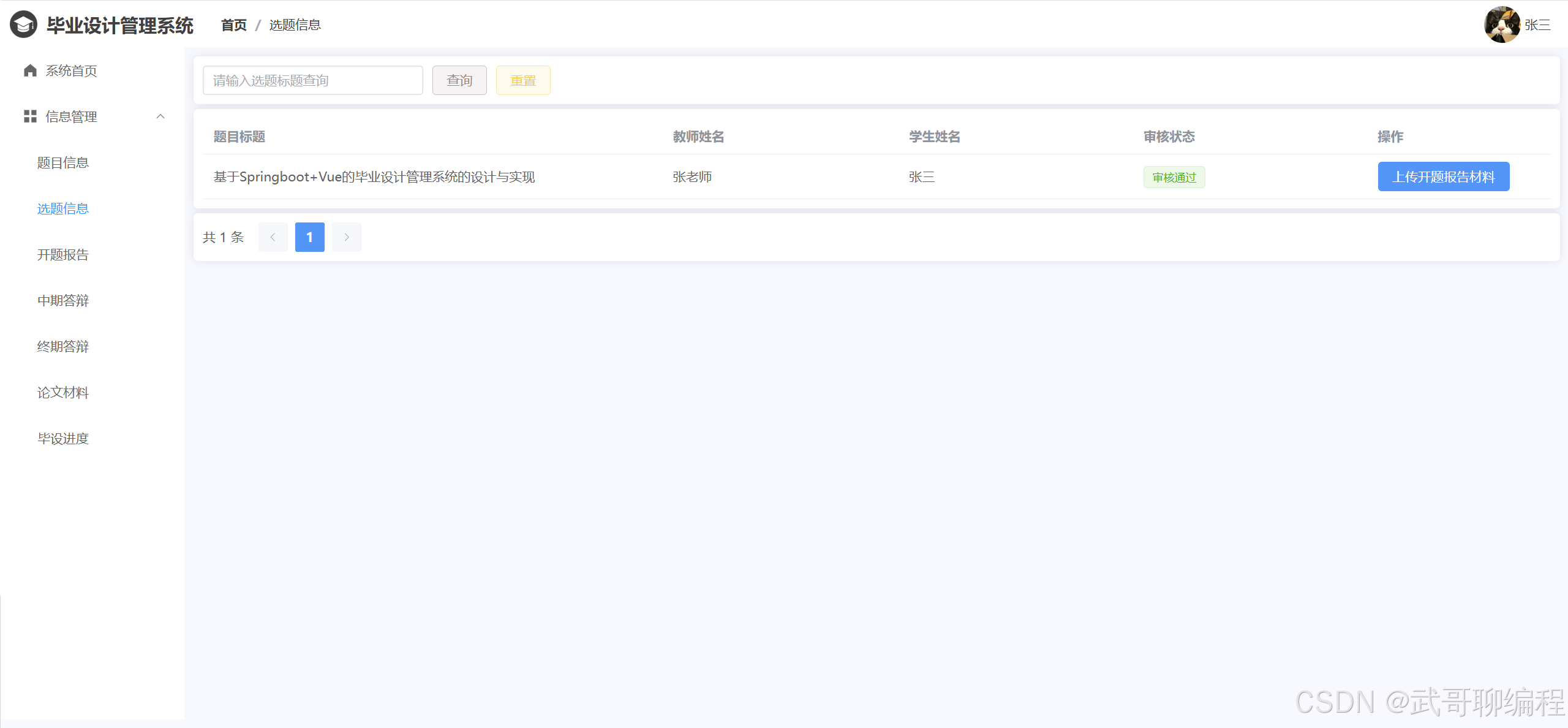View the 毕设进度 page
This screenshot has width=1568, height=728.
pos(63,438)
